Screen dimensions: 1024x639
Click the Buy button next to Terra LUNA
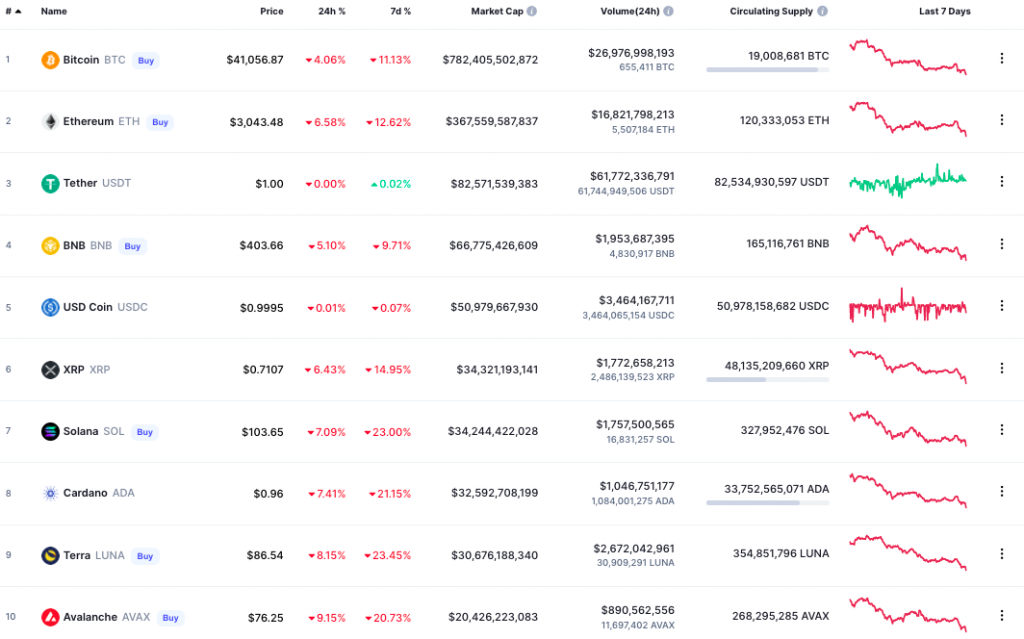[144, 556]
